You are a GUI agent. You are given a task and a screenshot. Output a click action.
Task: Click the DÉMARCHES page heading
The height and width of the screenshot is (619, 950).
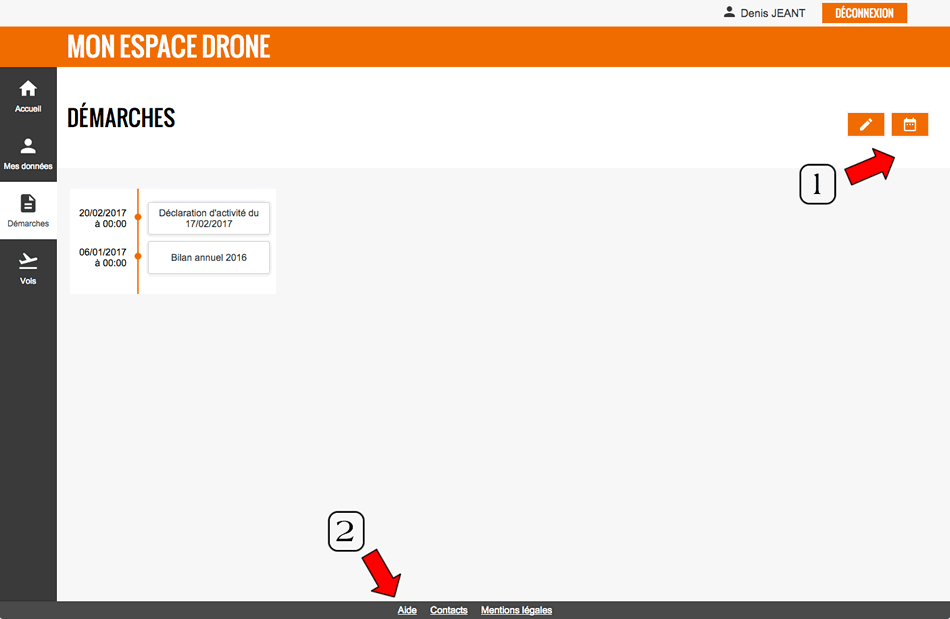(121, 118)
